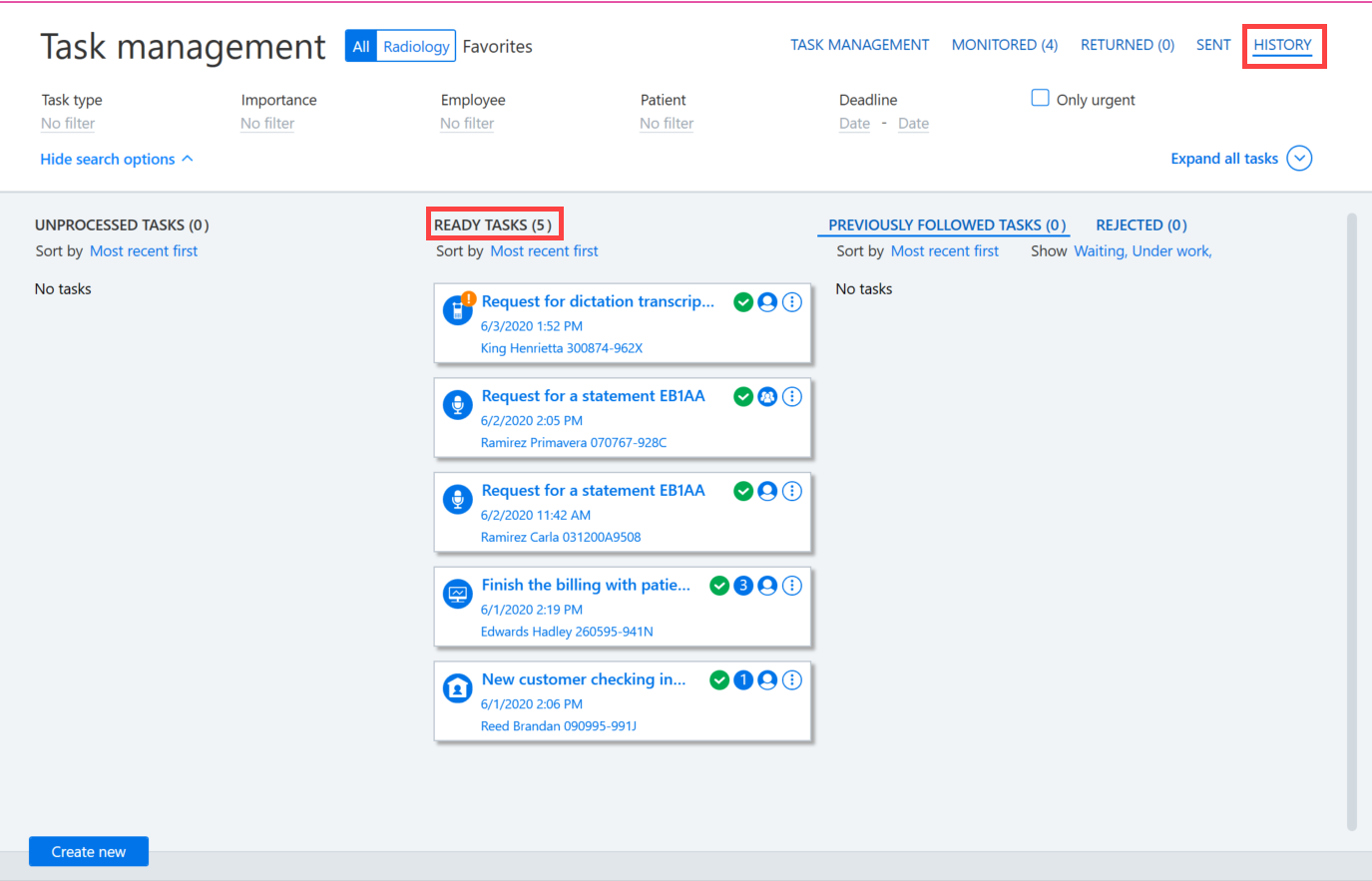Click the New customer checking in house icon
The height and width of the screenshot is (881, 1372).
click(458, 688)
